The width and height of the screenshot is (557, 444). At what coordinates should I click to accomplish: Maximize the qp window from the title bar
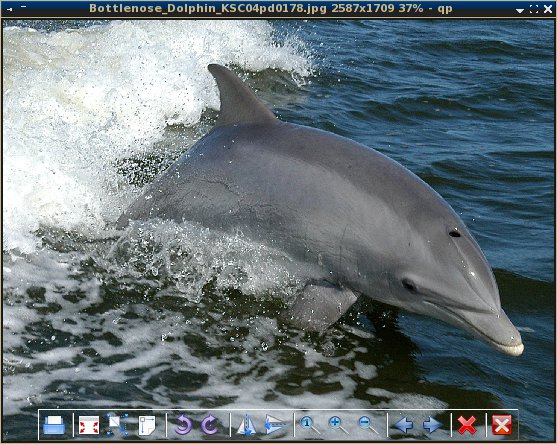point(534,9)
